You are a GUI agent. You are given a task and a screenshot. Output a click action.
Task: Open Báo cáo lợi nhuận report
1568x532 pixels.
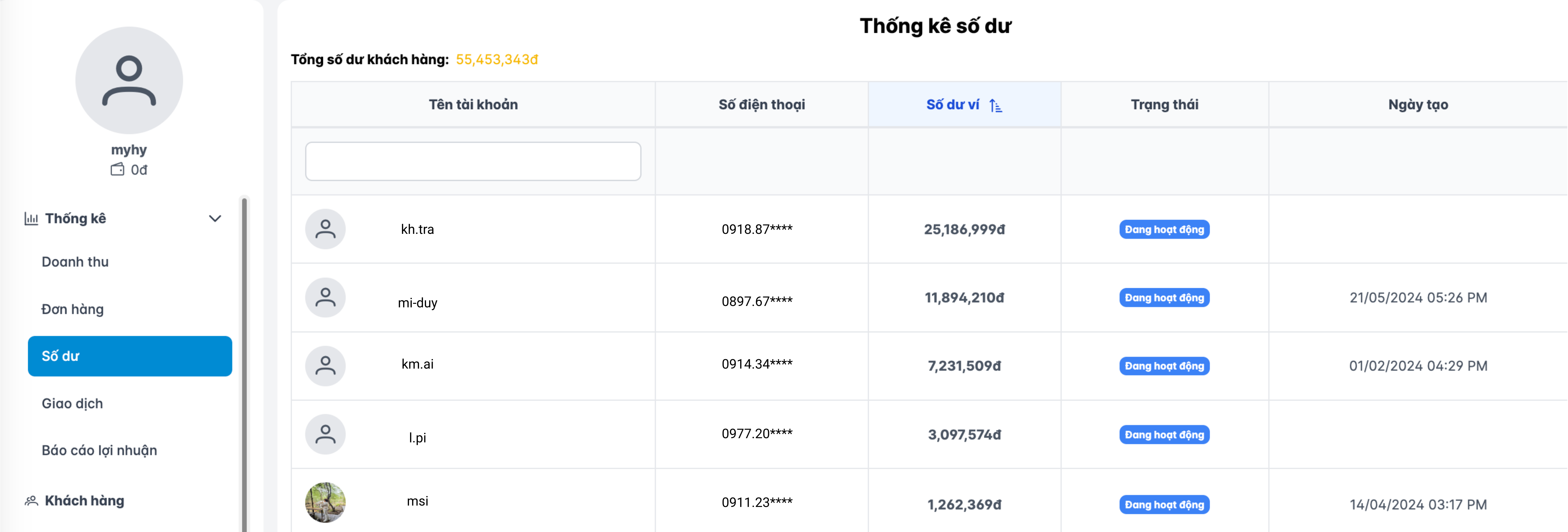[x=99, y=450]
